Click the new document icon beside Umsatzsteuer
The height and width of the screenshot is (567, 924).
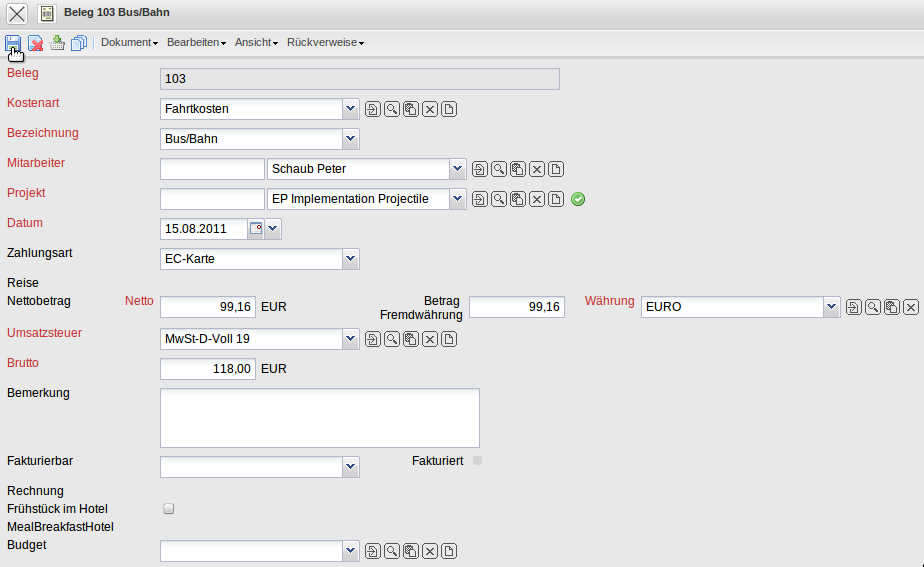point(449,340)
